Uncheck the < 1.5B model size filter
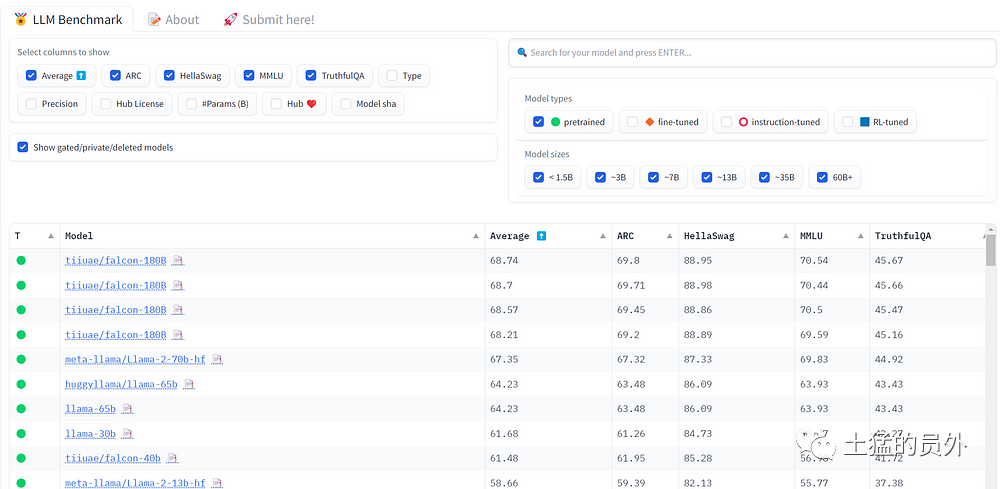 coord(538,177)
